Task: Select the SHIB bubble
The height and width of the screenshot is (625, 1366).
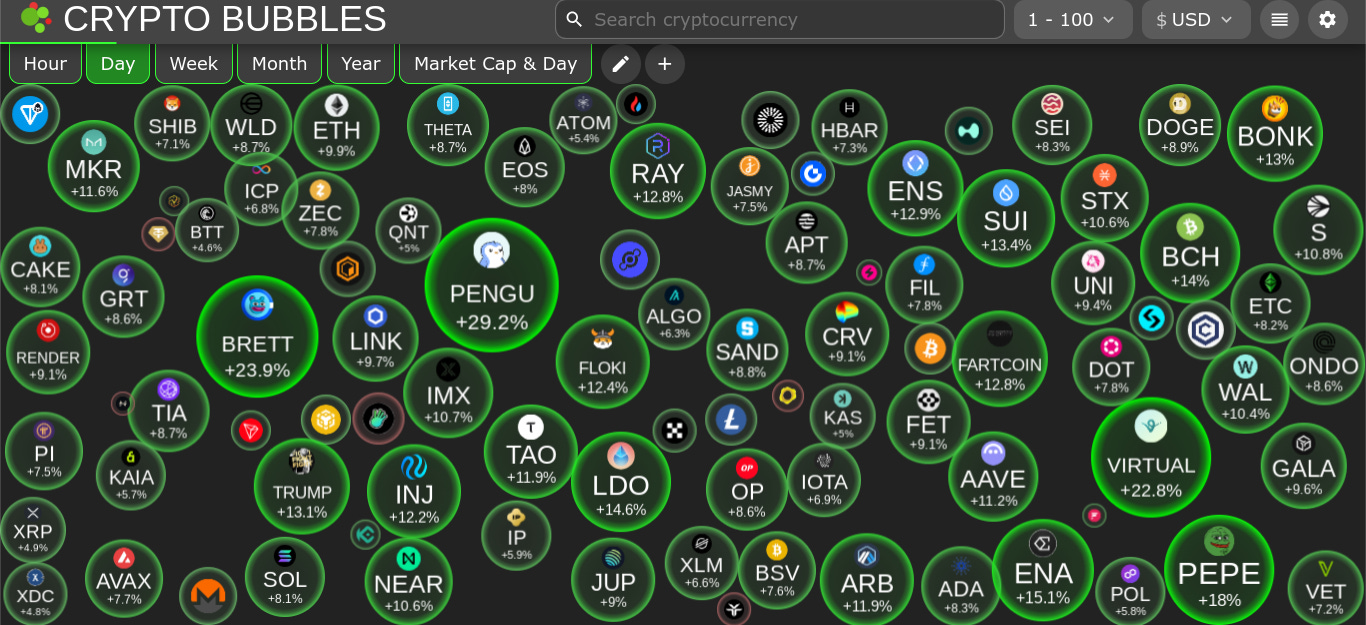Action: [x=172, y=123]
